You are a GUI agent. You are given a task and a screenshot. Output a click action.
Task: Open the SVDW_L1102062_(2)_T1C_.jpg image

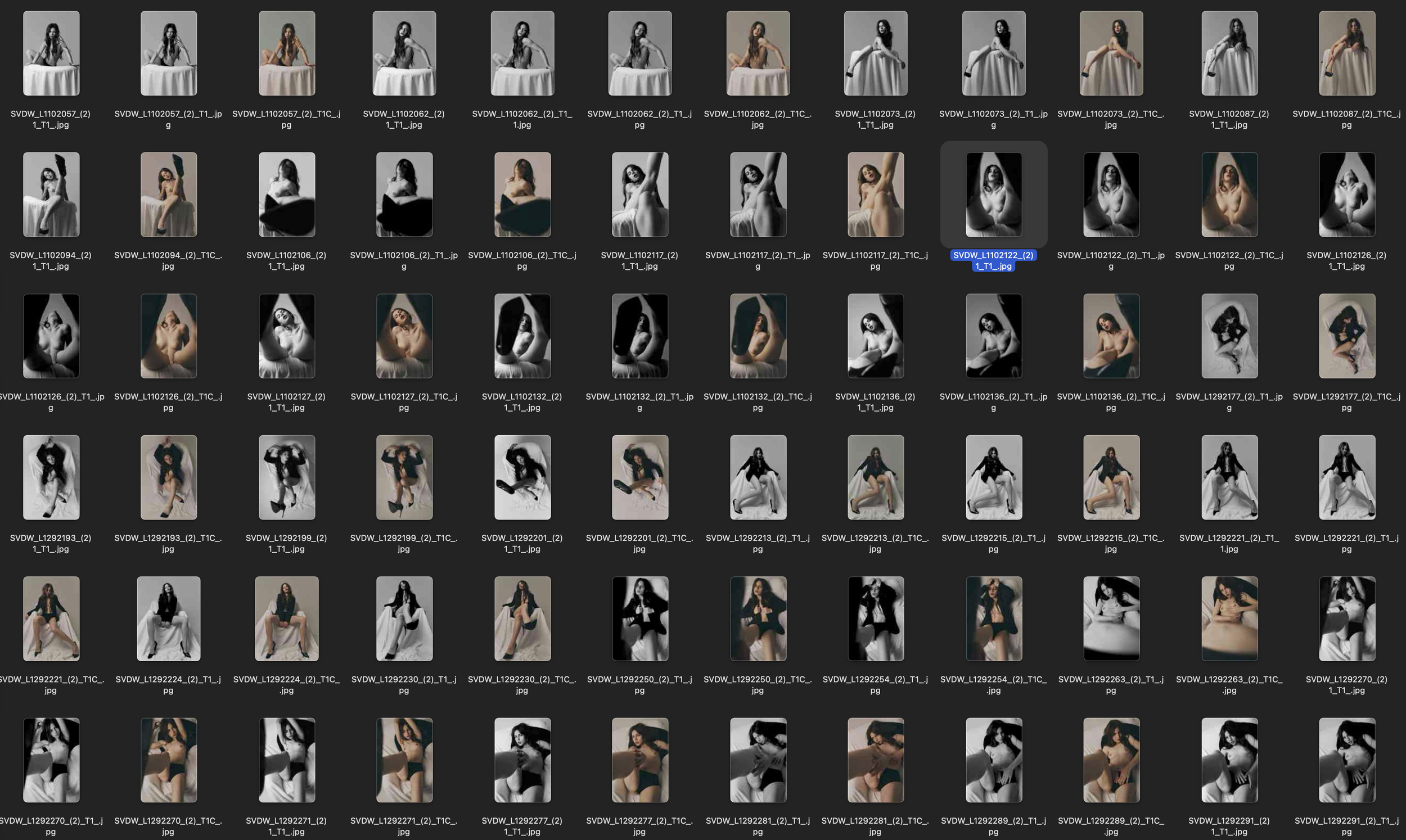758,53
